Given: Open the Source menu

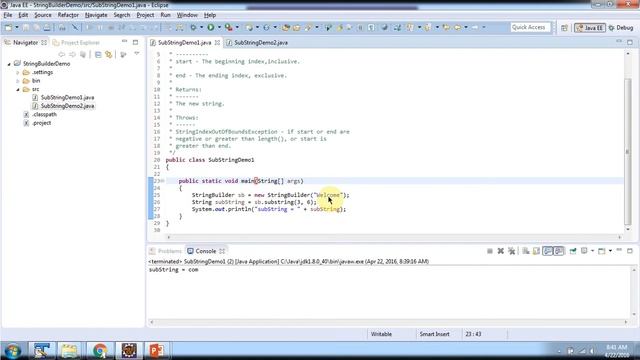Looking at the screenshot, I should pyautogui.click(x=43, y=15).
